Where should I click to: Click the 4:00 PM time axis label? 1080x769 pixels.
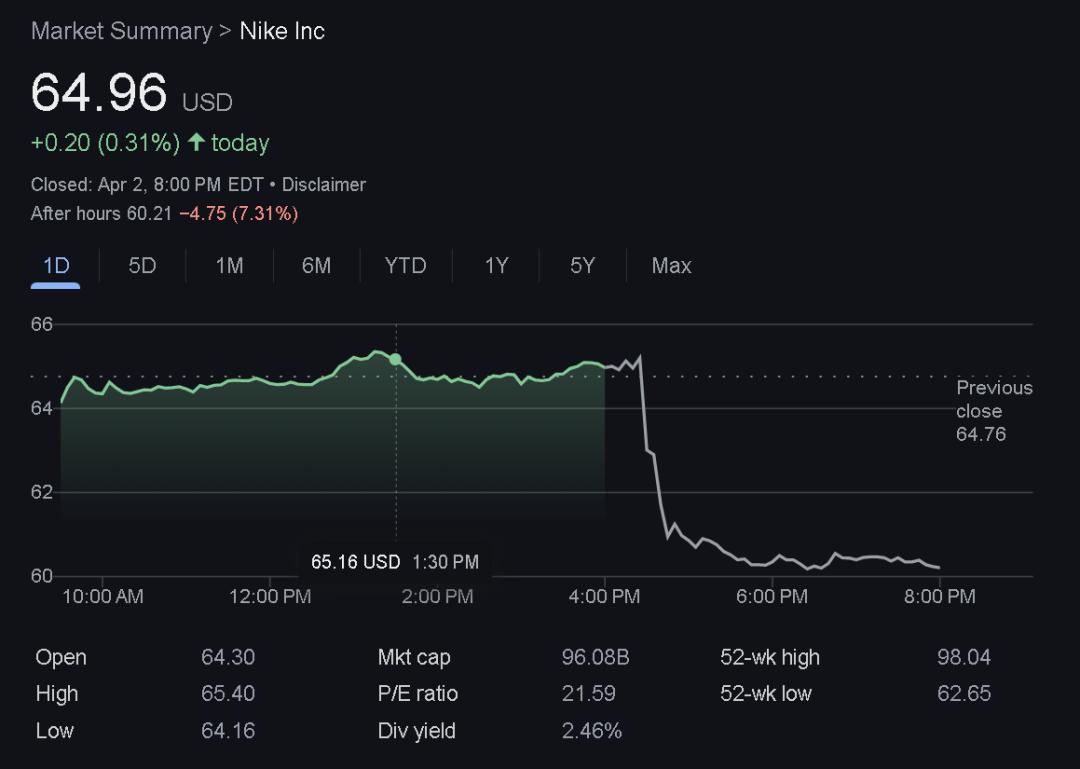click(x=604, y=597)
